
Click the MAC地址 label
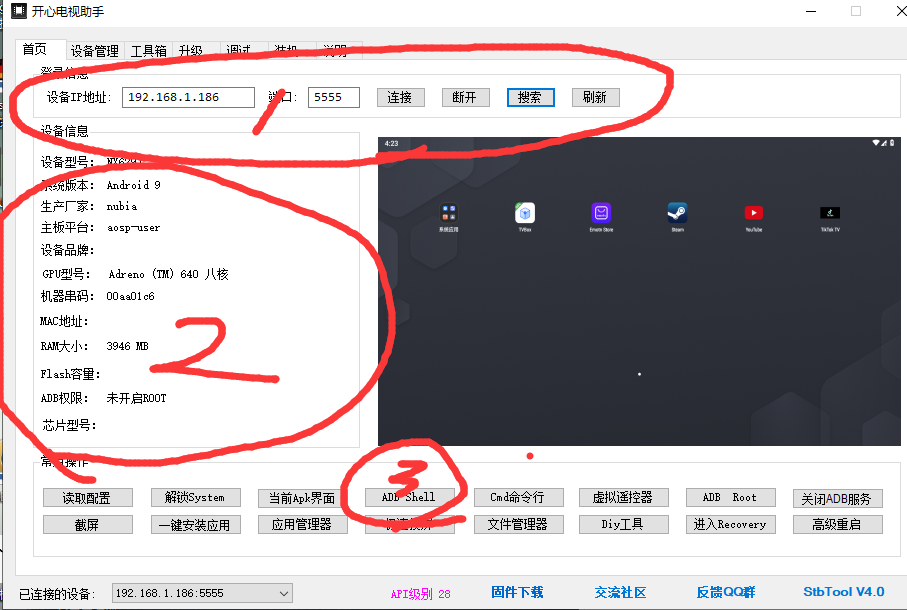point(64,321)
